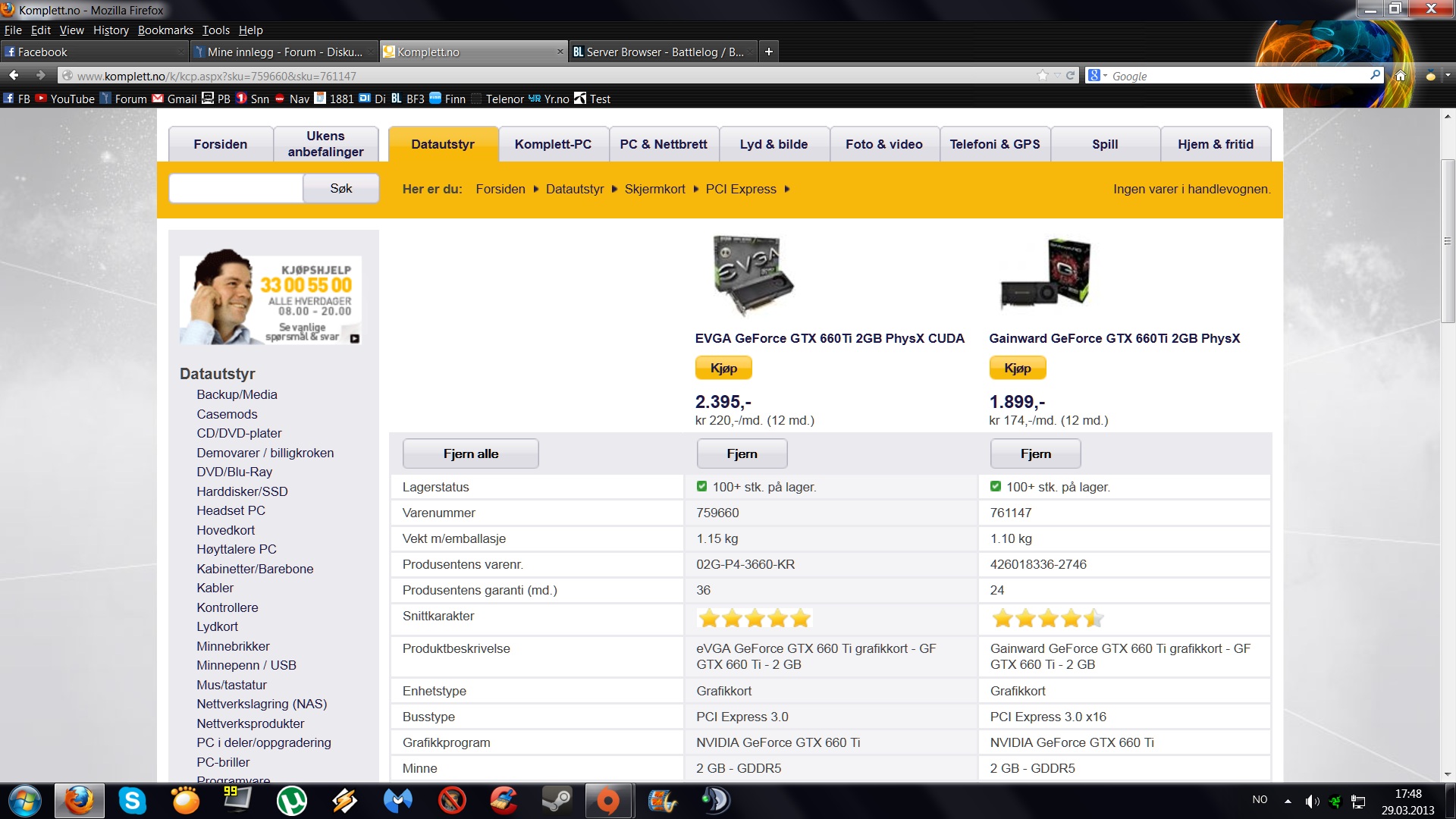Open a new tab with plus button
Image resolution: width=1456 pixels, height=819 pixels.
769,52
